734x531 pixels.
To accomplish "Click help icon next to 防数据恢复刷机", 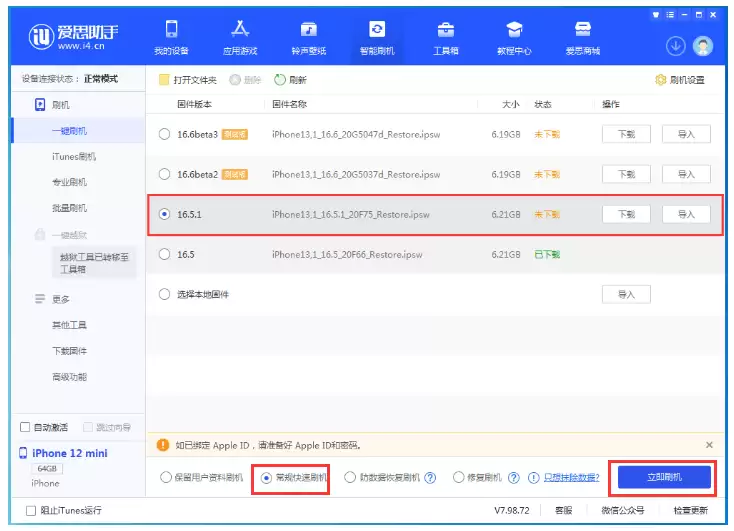I will 430,478.
